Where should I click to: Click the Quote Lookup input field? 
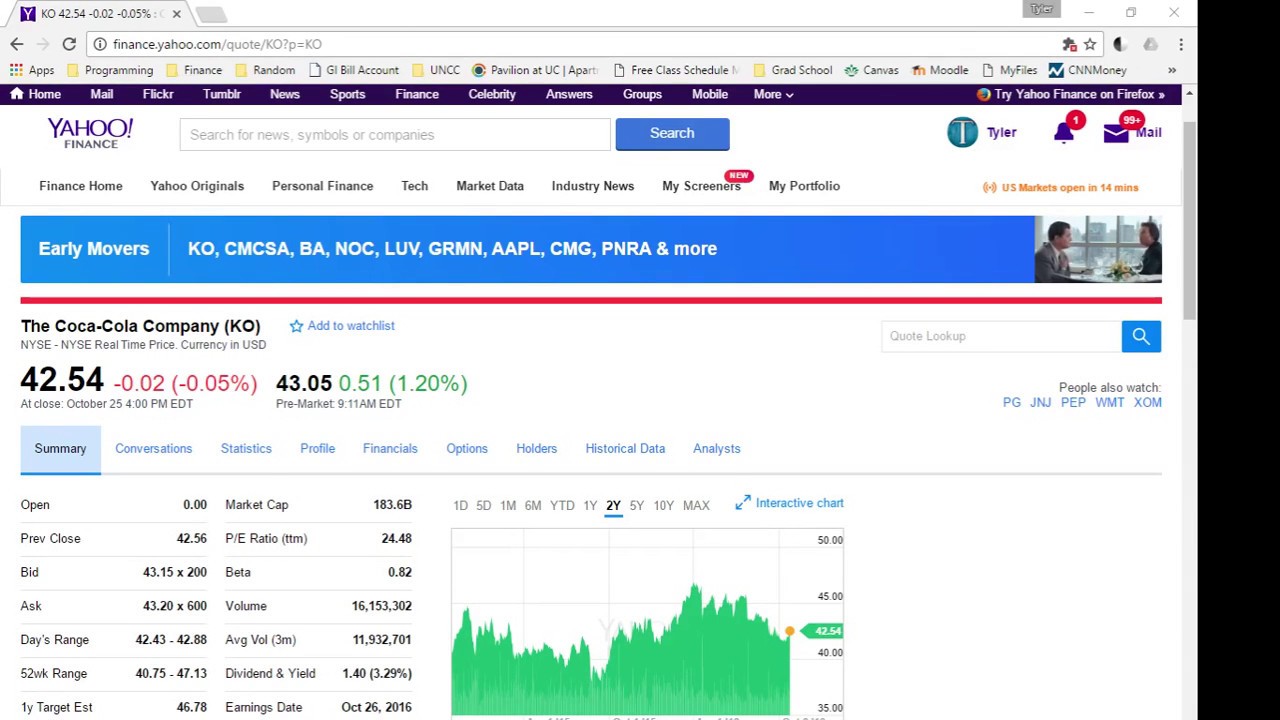(x=1001, y=336)
